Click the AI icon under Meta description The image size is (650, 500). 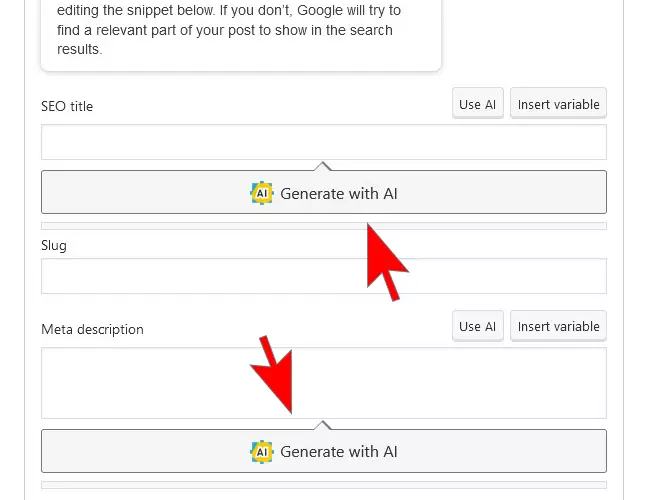(261, 452)
